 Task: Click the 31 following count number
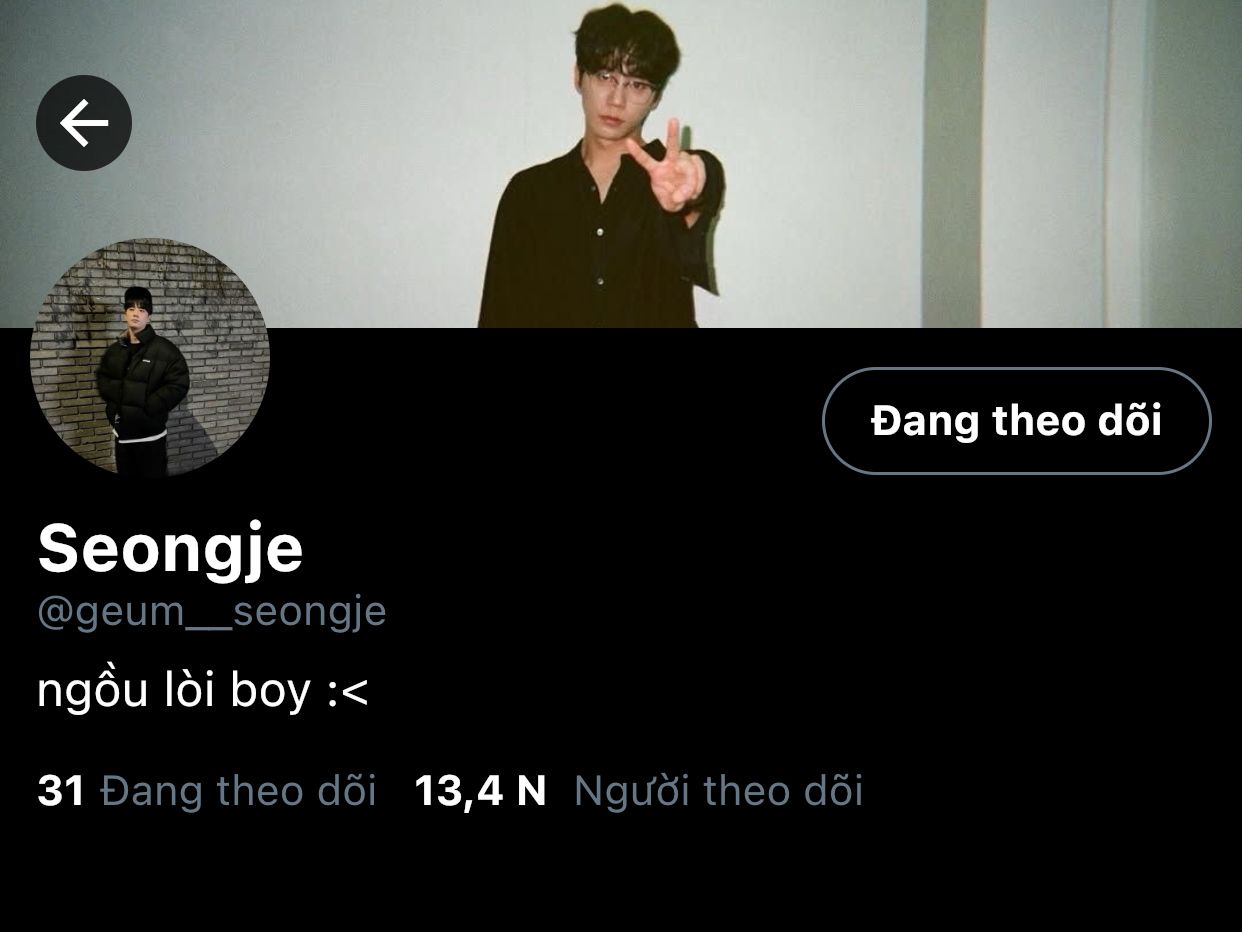(x=61, y=791)
